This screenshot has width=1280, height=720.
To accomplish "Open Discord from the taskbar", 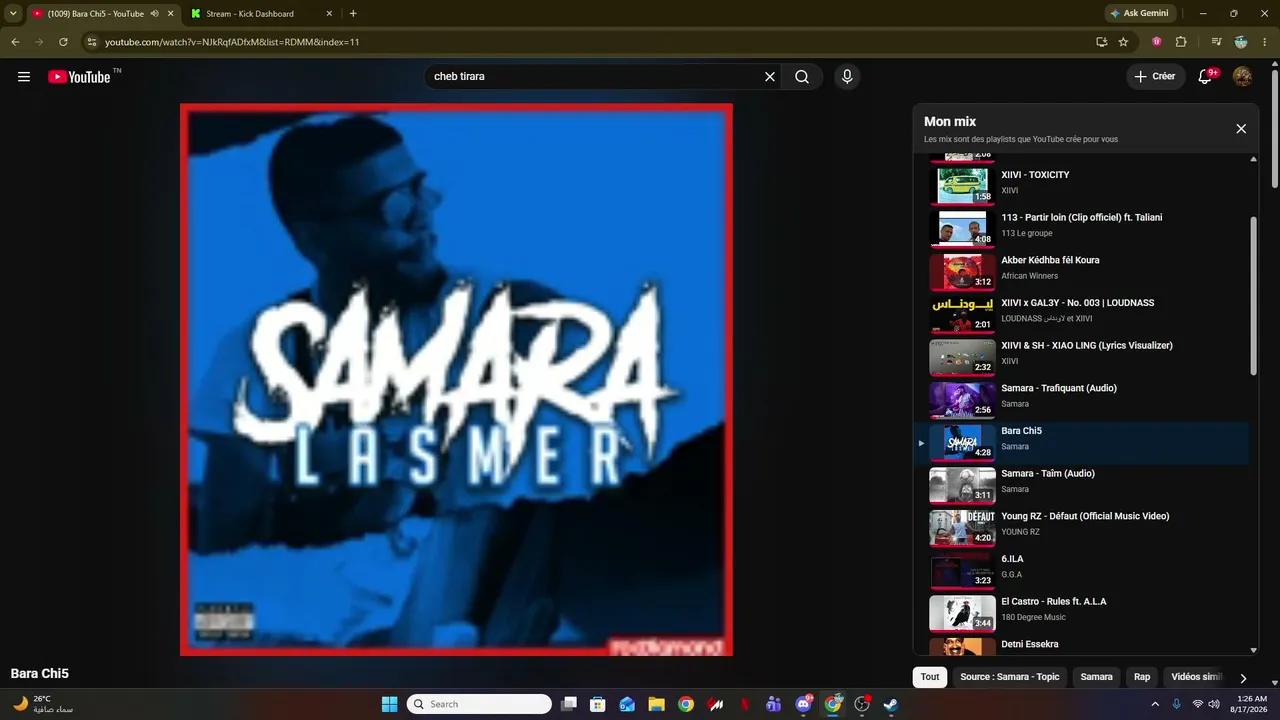I will pos(803,704).
